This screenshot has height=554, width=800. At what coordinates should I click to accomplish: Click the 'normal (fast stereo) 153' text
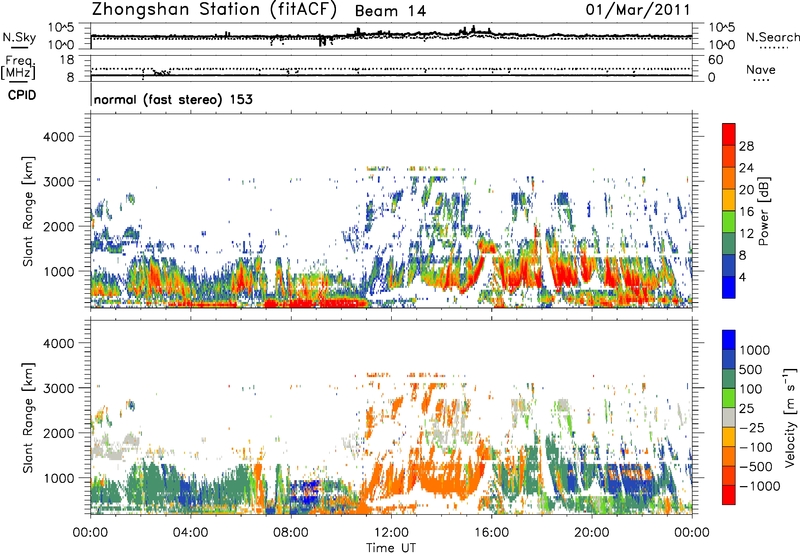[x=173, y=99]
